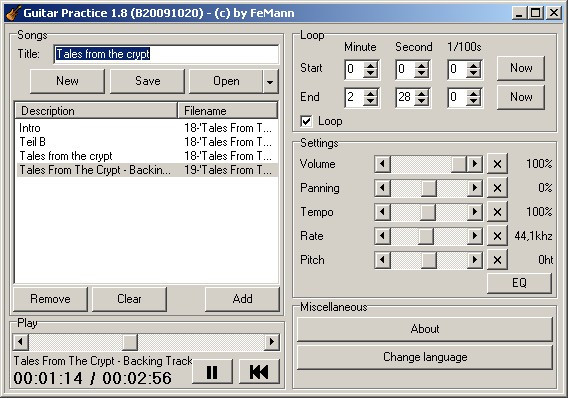Image resolution: width=568 pixels, height=398 pixels.
Task: Set loop Start to Now
Action: coord(521,68)
